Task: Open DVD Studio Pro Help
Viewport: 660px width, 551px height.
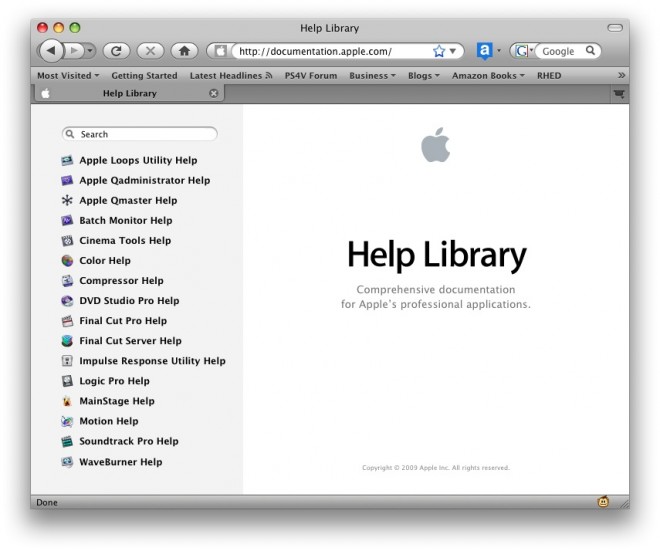Action: pyautogui.click(x=129, y=301)
